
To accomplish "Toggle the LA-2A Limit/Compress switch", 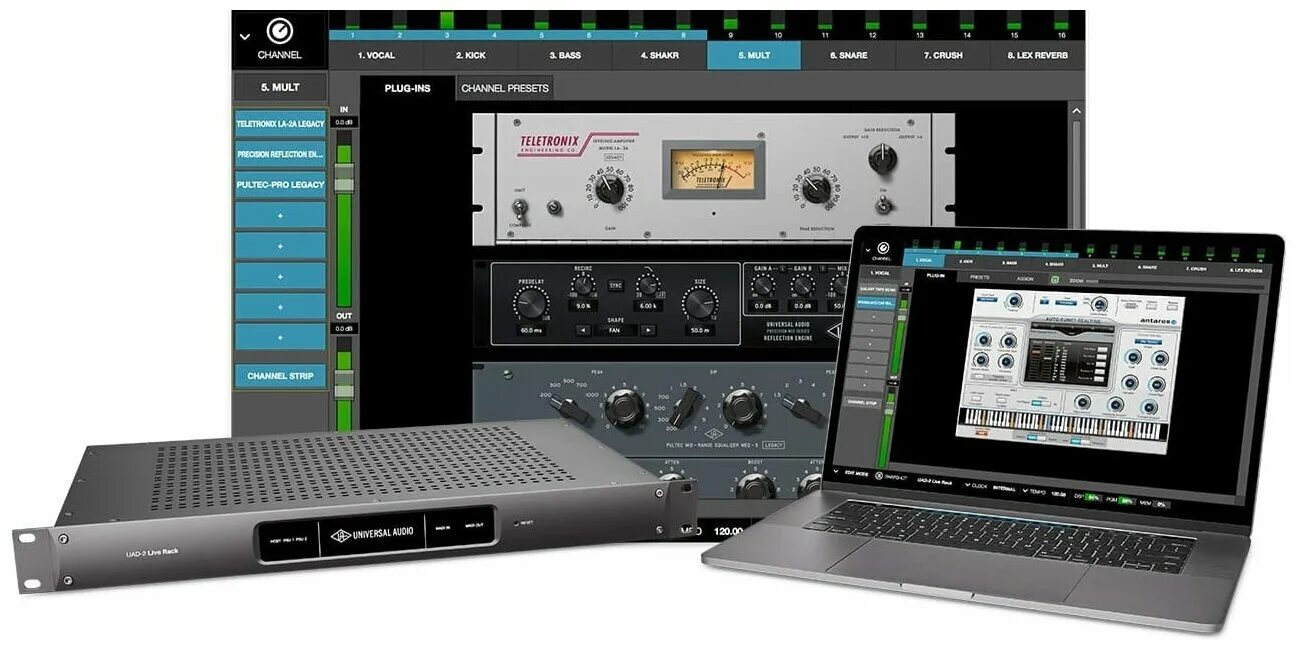I will (x=520, y=209).
